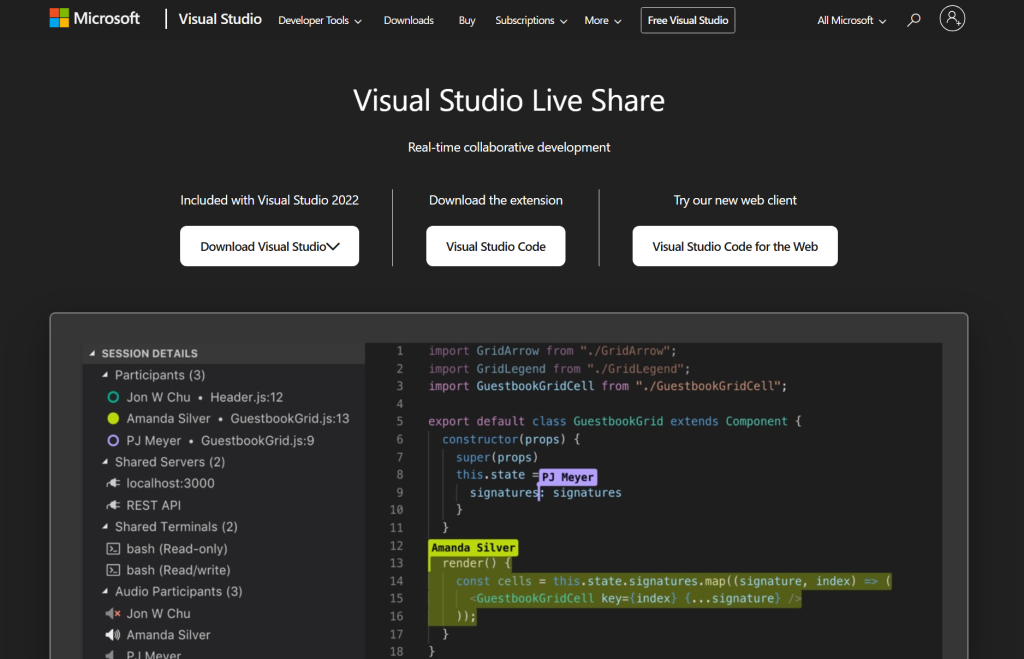Collapse the Participants (3) group
The height and width of the screenshot is (659, 1024).
pos(105,375)
